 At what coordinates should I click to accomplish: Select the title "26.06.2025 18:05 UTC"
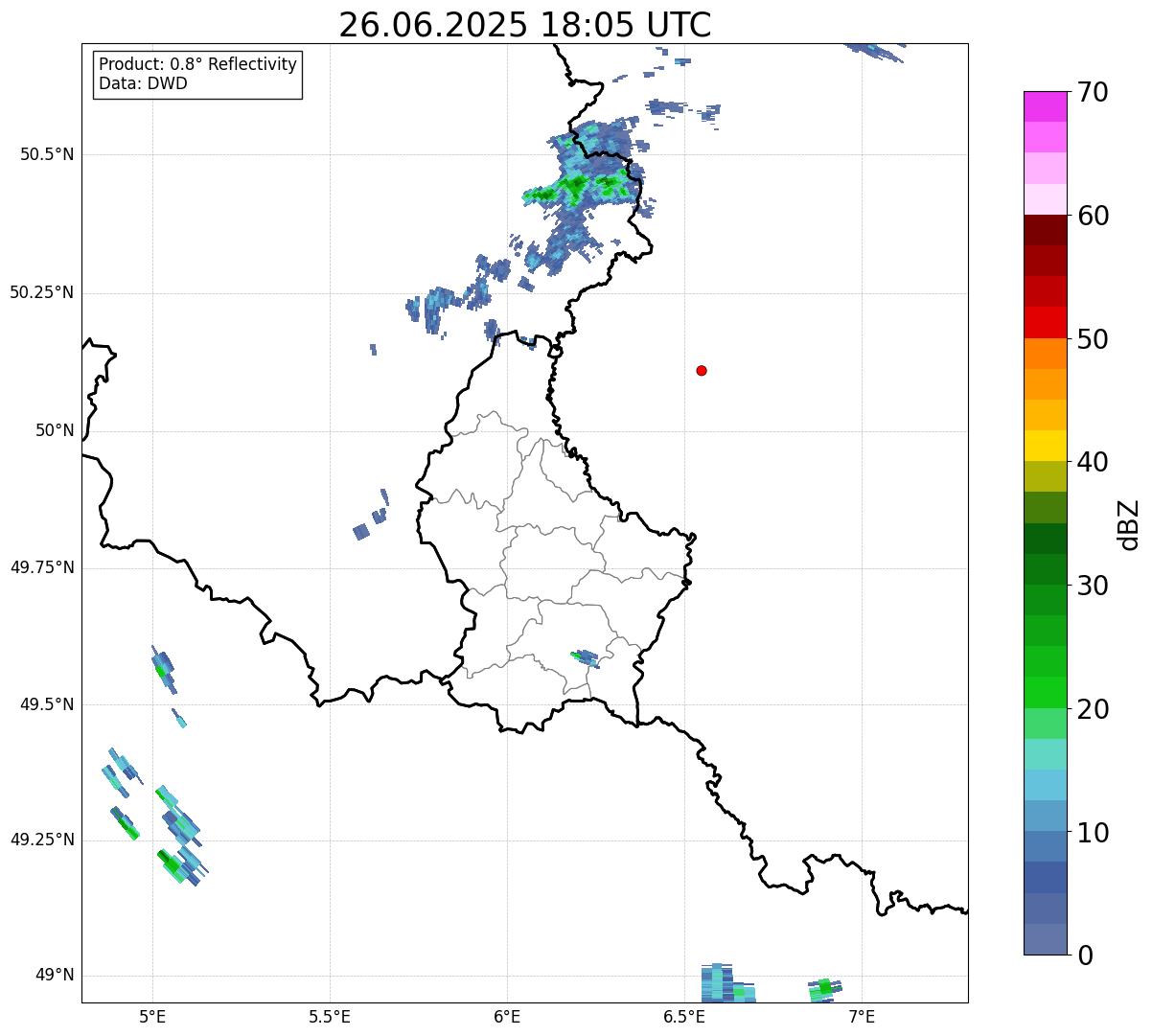tap(524, 24)
